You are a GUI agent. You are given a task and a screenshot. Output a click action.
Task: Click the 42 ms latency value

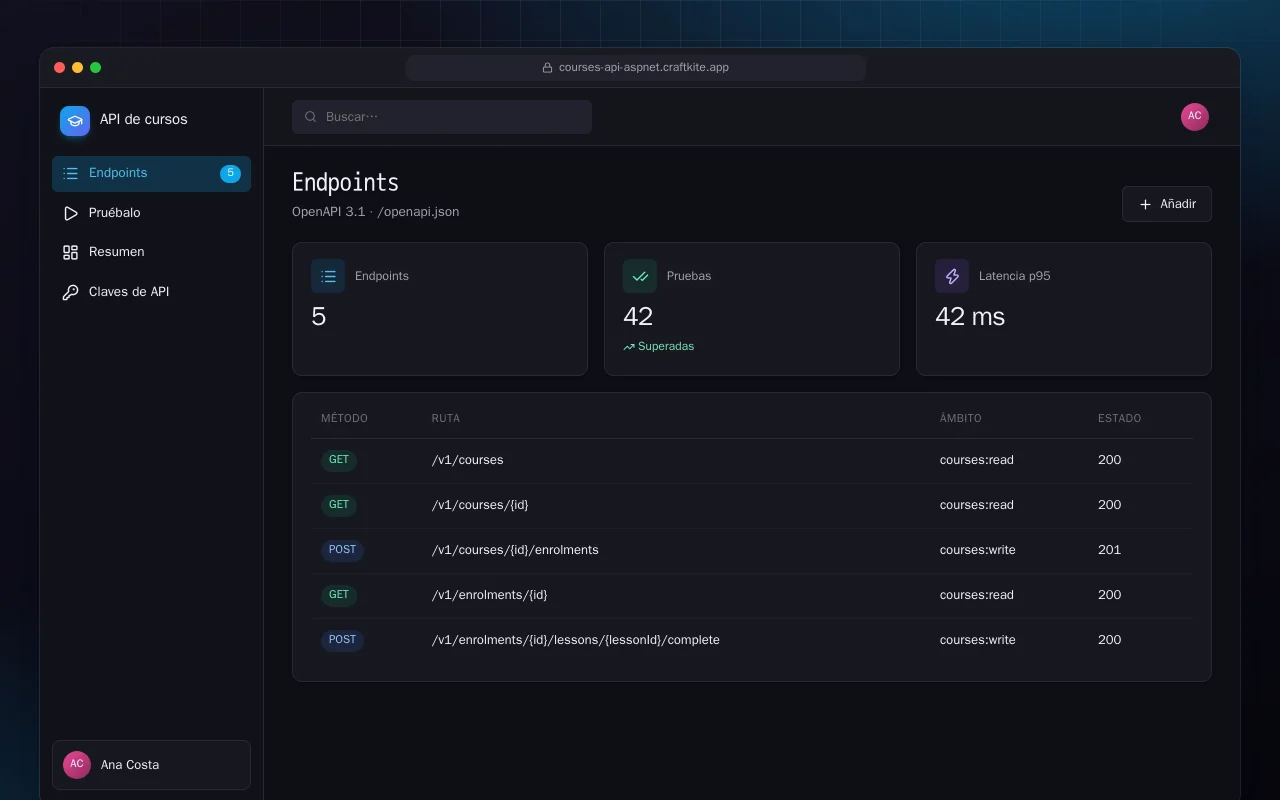click(x=970, y=317)
